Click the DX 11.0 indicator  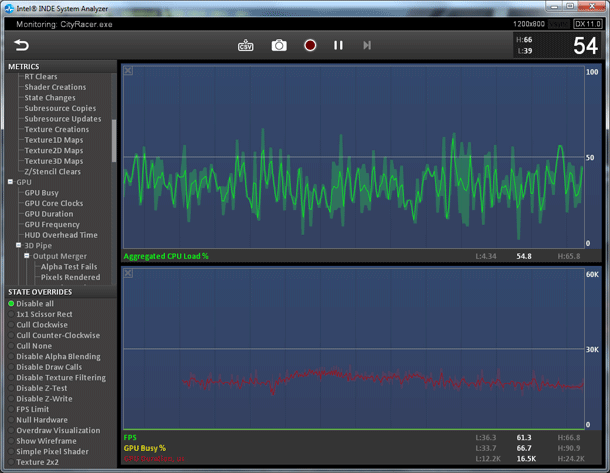pos(588,24)
